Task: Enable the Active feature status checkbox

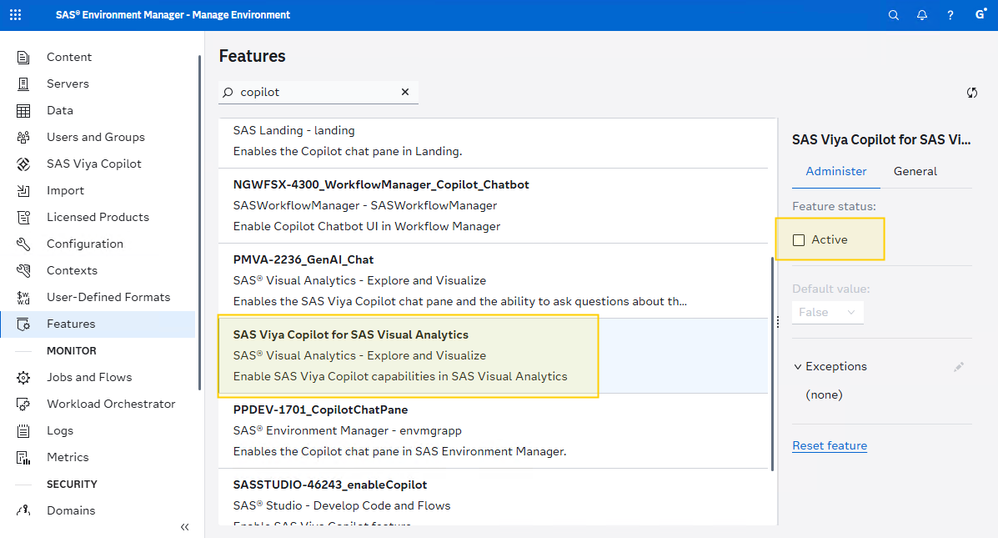Action: [799, 240]
